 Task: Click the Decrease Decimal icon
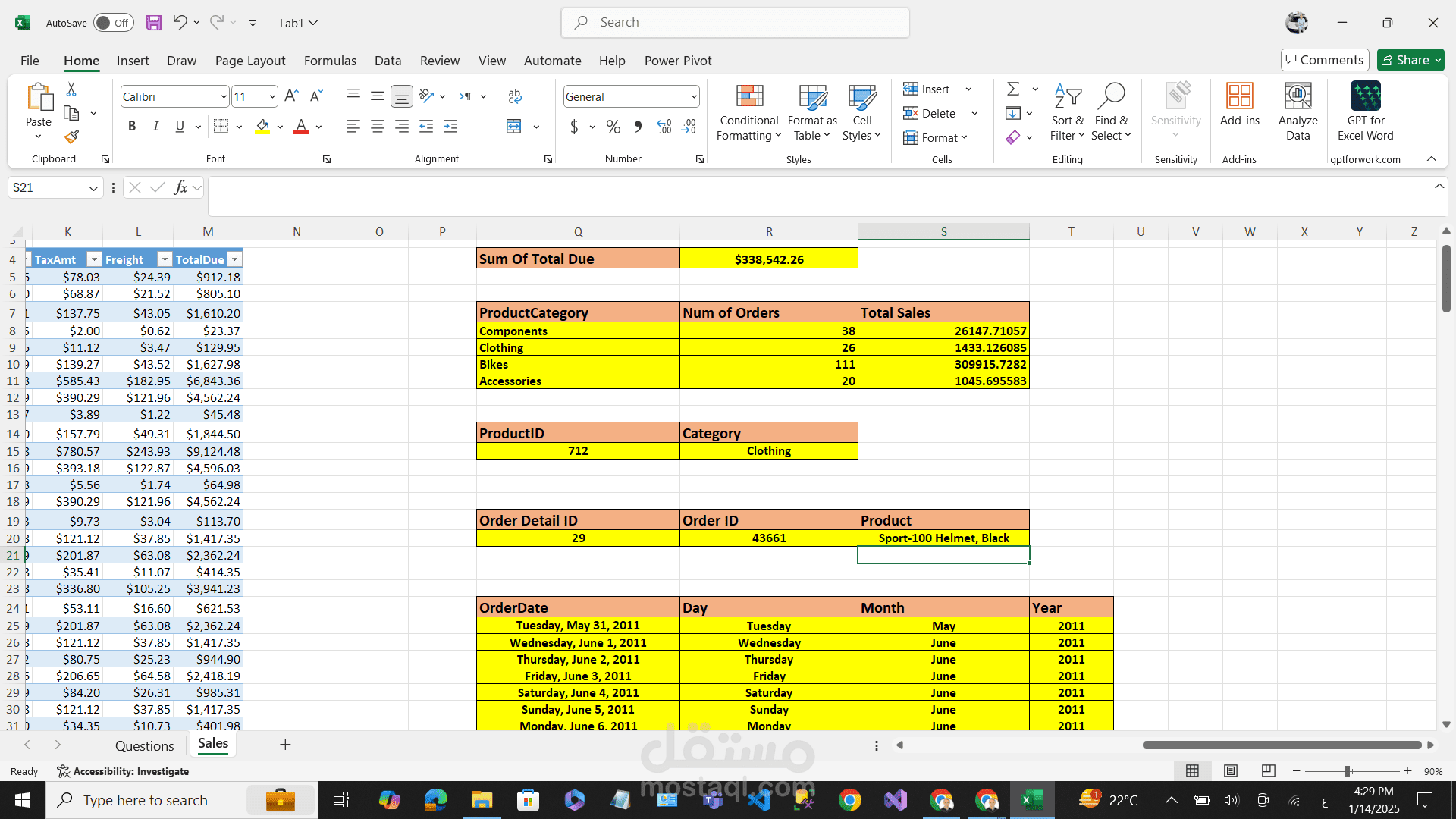tap(689, 127)
